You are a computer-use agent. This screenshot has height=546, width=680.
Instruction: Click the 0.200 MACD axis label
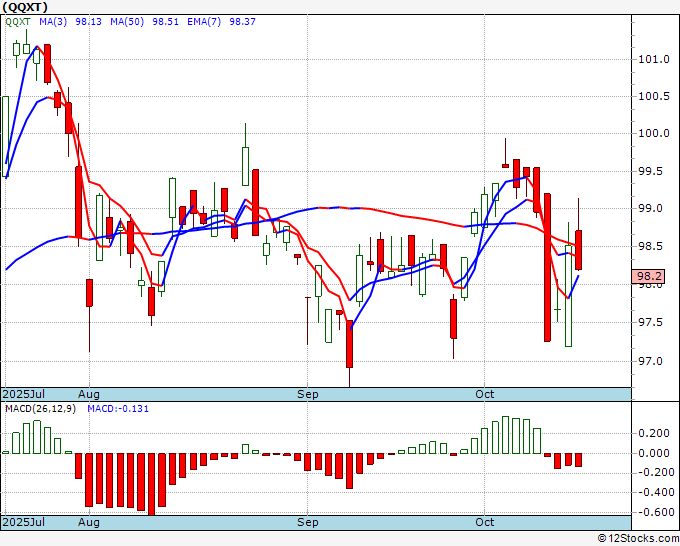[654, 433]
